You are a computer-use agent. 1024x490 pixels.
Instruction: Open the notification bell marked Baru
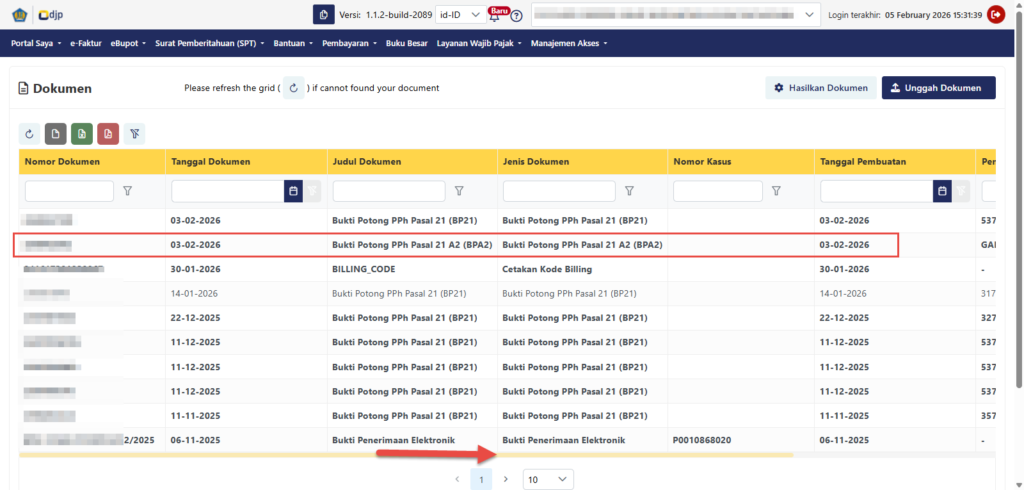pos(496,14)
